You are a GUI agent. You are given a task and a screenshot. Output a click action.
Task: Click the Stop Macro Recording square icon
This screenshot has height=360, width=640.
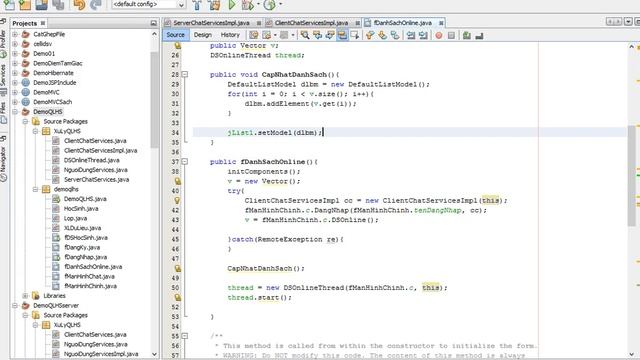click(x=451, y=36)
